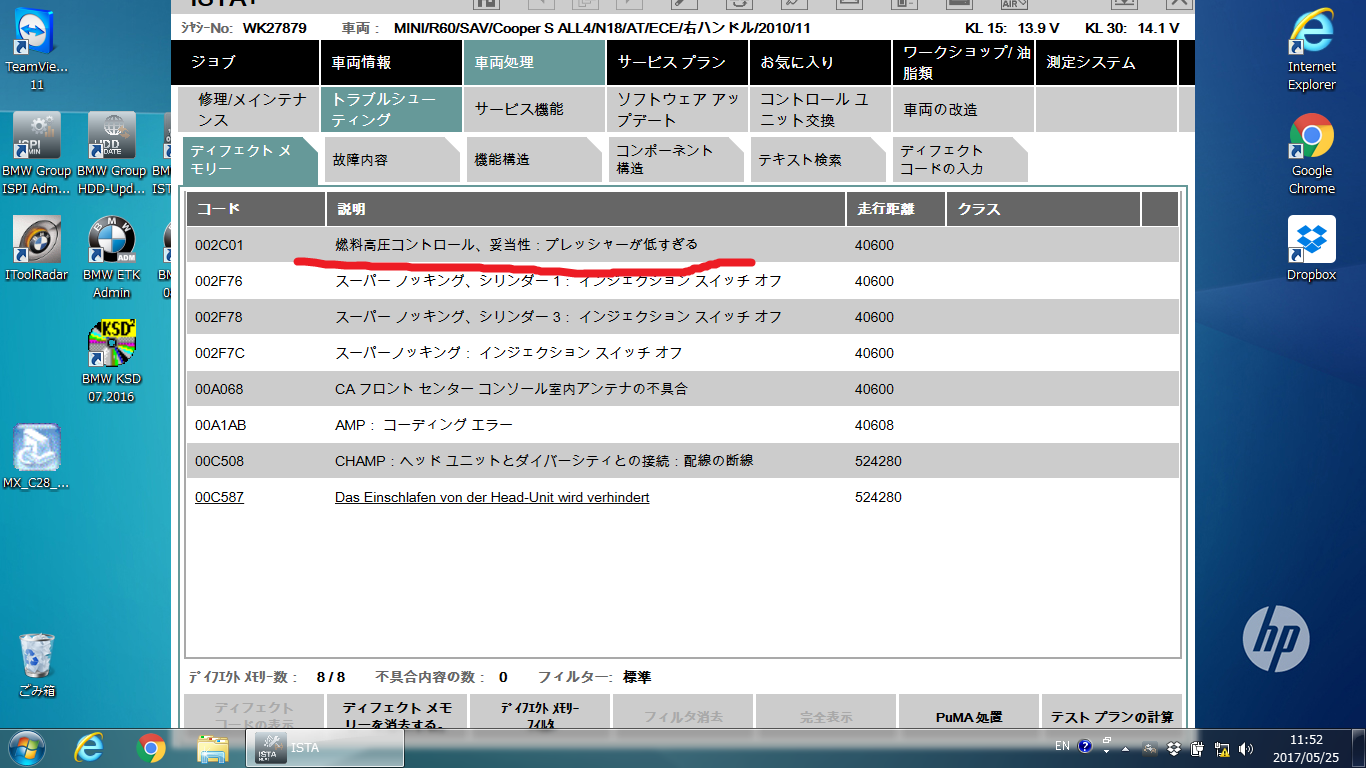Open the ソフトウェア アップデート sub-tab
The image size is (1366, 768).
(677, 110)
